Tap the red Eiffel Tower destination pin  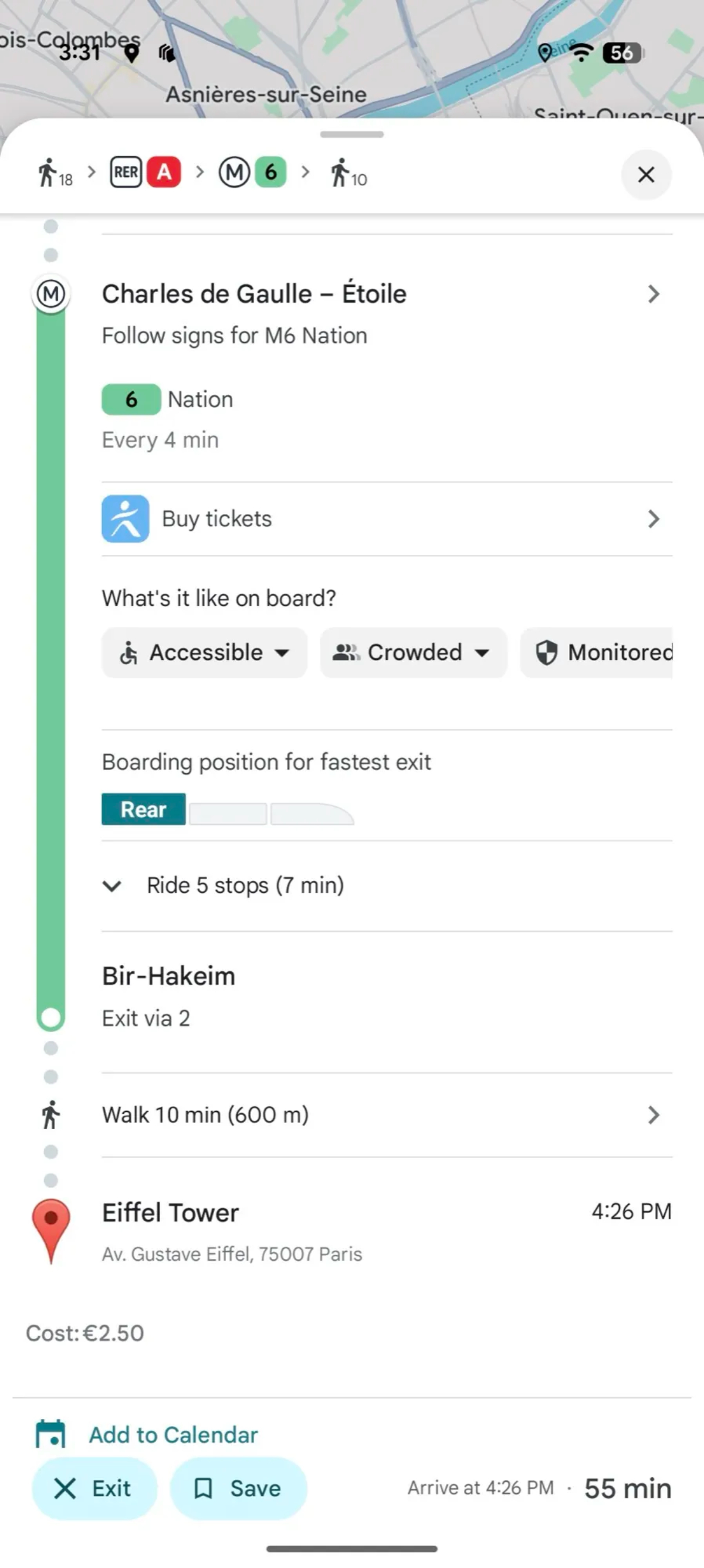tap(50, 1231)
